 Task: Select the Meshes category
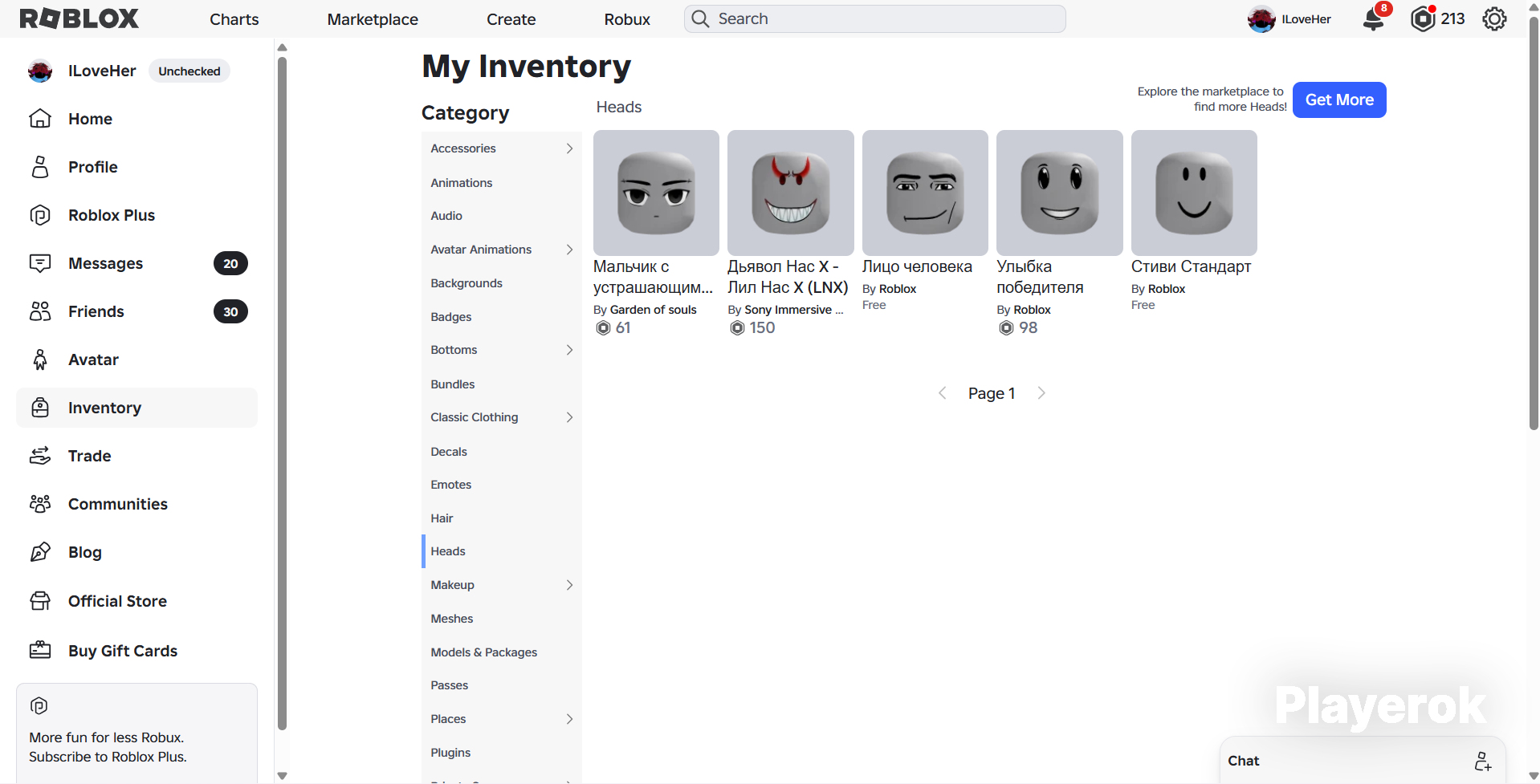(502, 619)
